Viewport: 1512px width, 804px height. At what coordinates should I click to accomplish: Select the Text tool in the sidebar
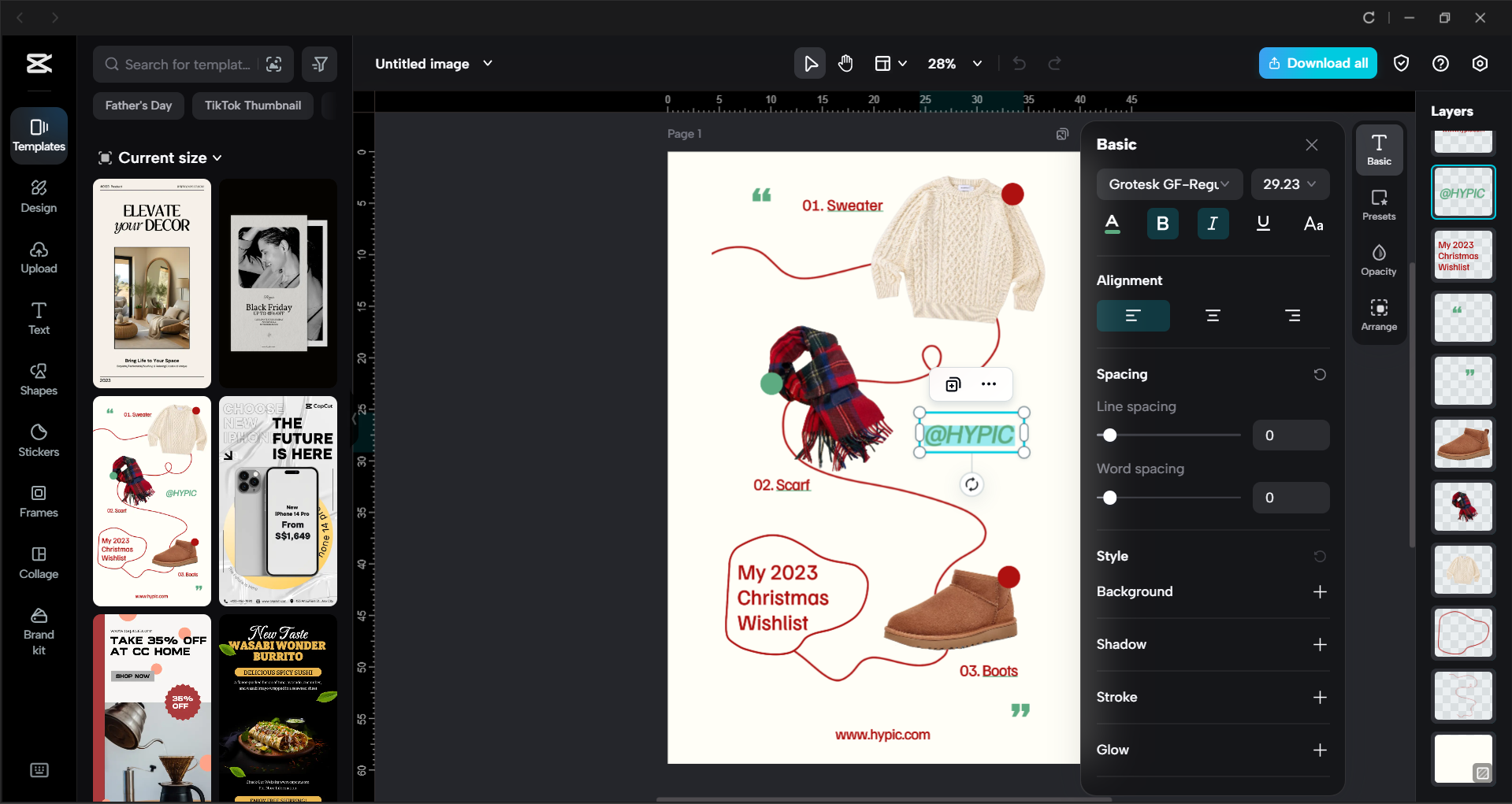pos(38,318)
